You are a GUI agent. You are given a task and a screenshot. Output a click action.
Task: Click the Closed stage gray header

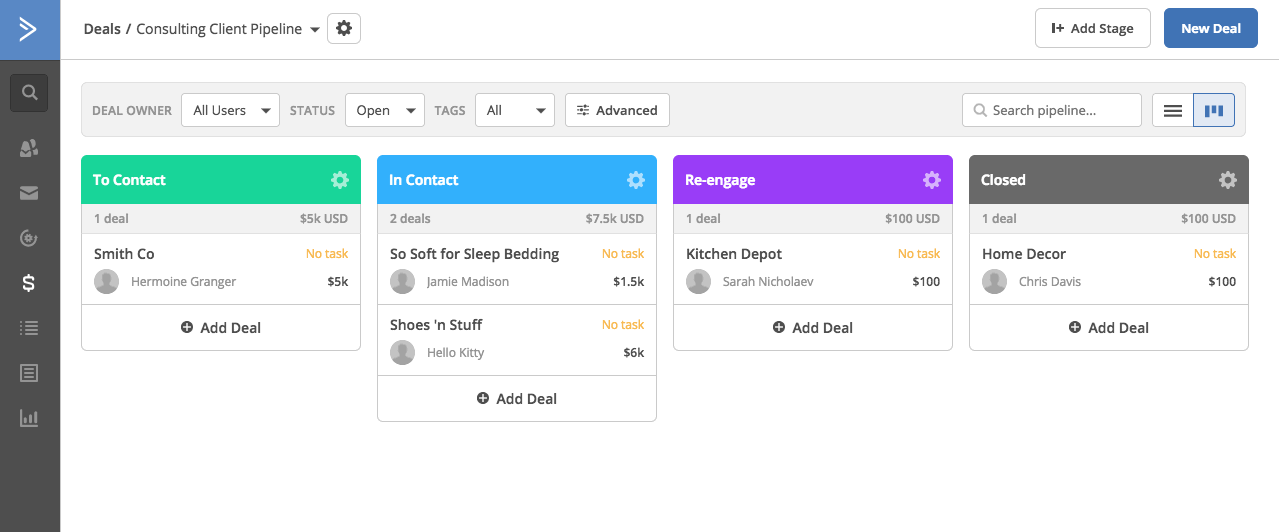(1109, 180)
